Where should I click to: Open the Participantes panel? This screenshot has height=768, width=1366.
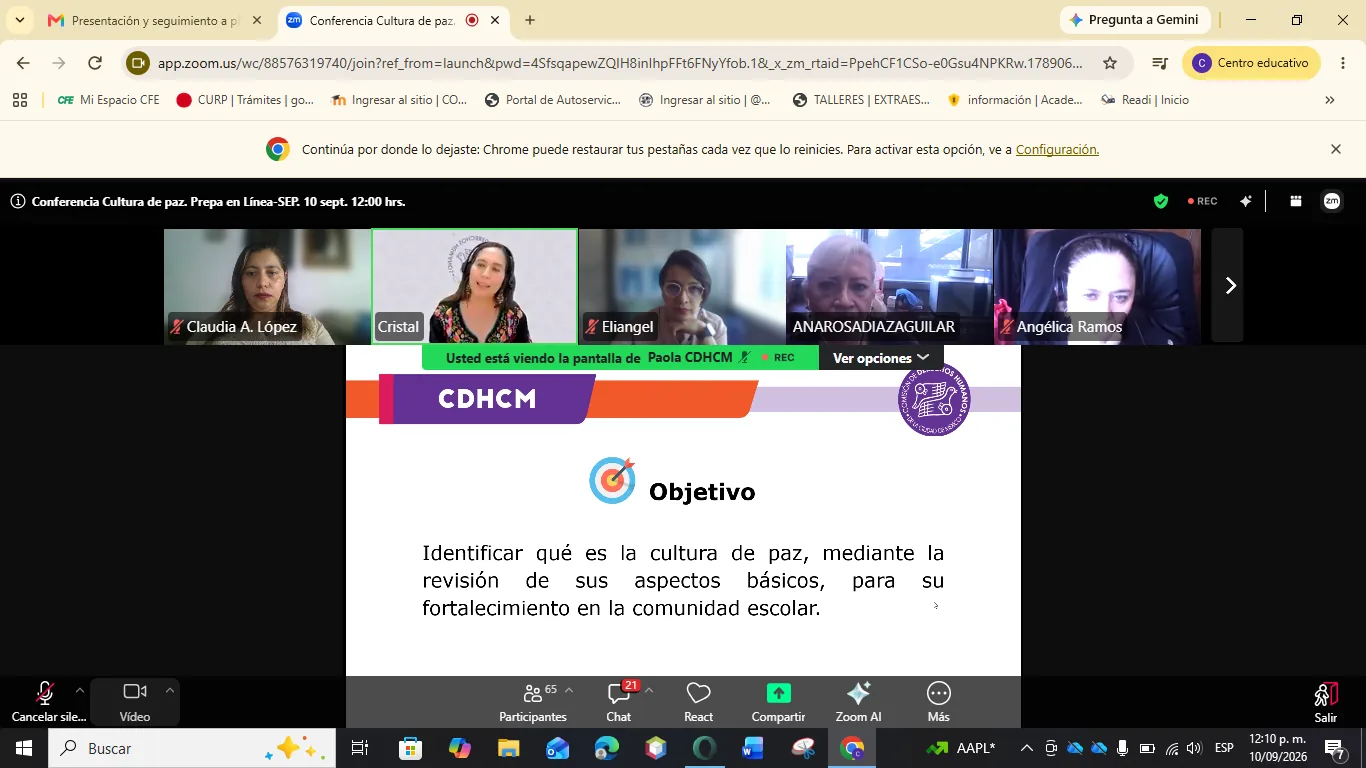533,703
